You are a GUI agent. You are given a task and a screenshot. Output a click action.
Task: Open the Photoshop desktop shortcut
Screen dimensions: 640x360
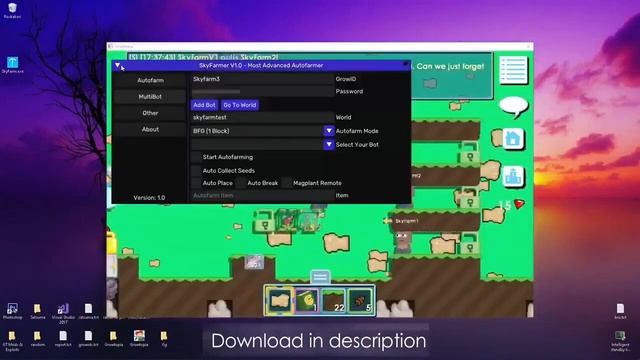click(12, 311)
